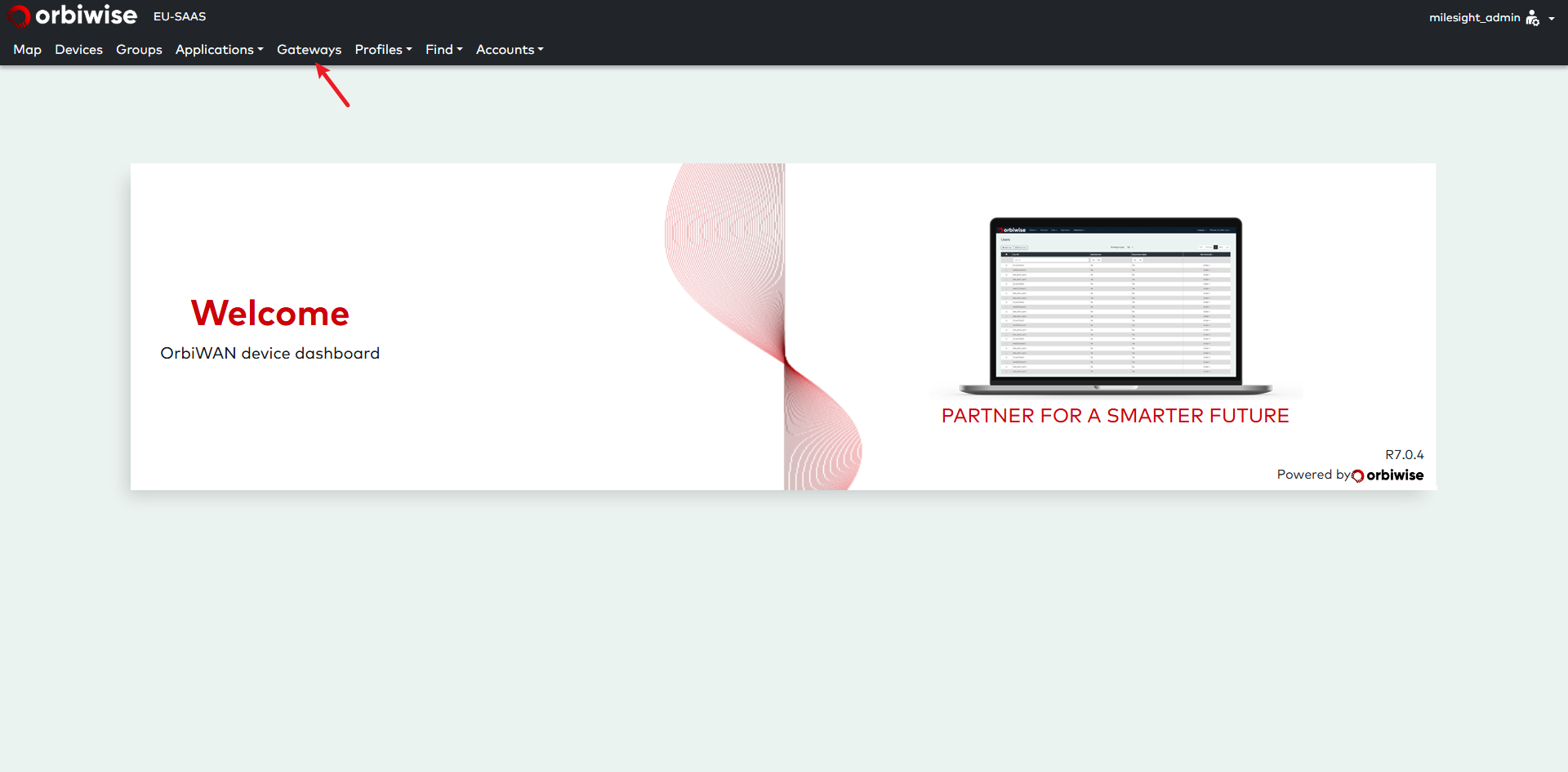Go to the Devices page

tap(78, 50)
